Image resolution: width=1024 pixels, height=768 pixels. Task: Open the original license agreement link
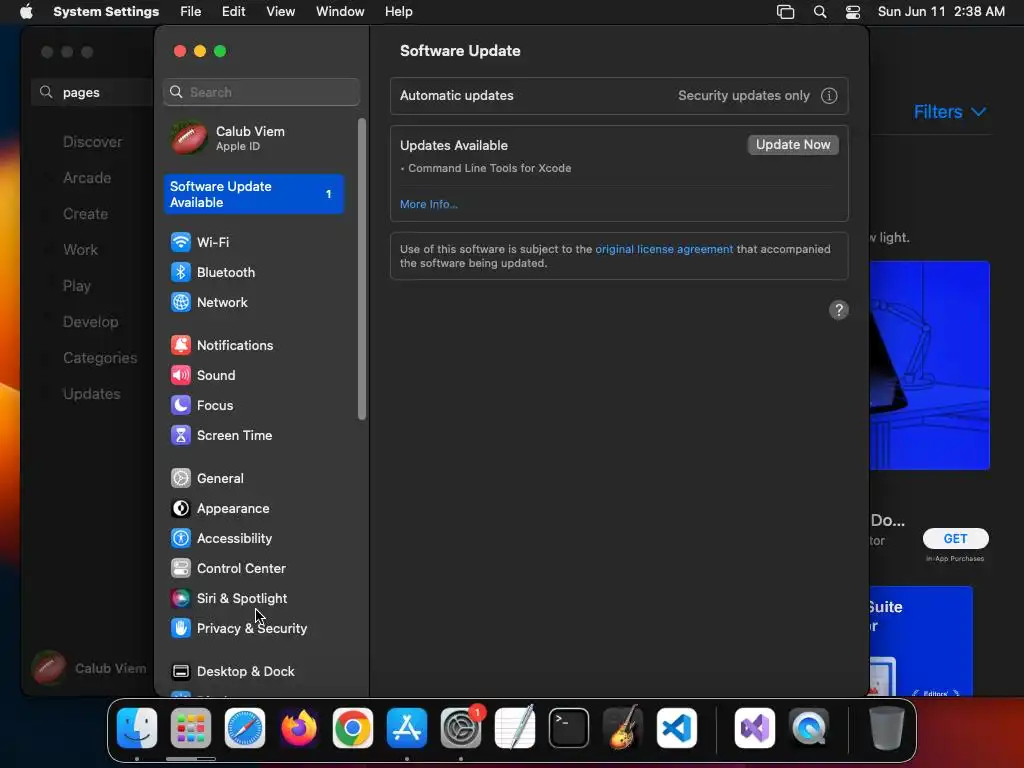(664, 249)
